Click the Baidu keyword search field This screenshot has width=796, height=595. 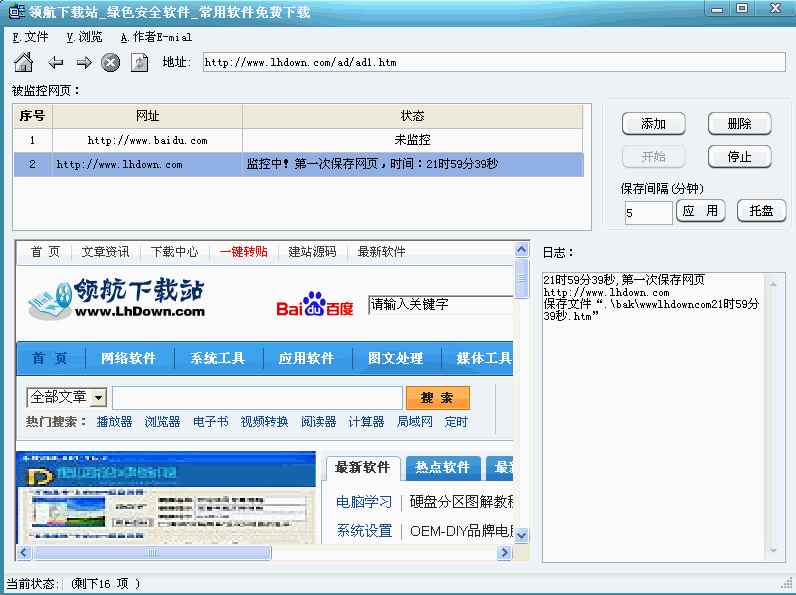(x=441, y=305)
